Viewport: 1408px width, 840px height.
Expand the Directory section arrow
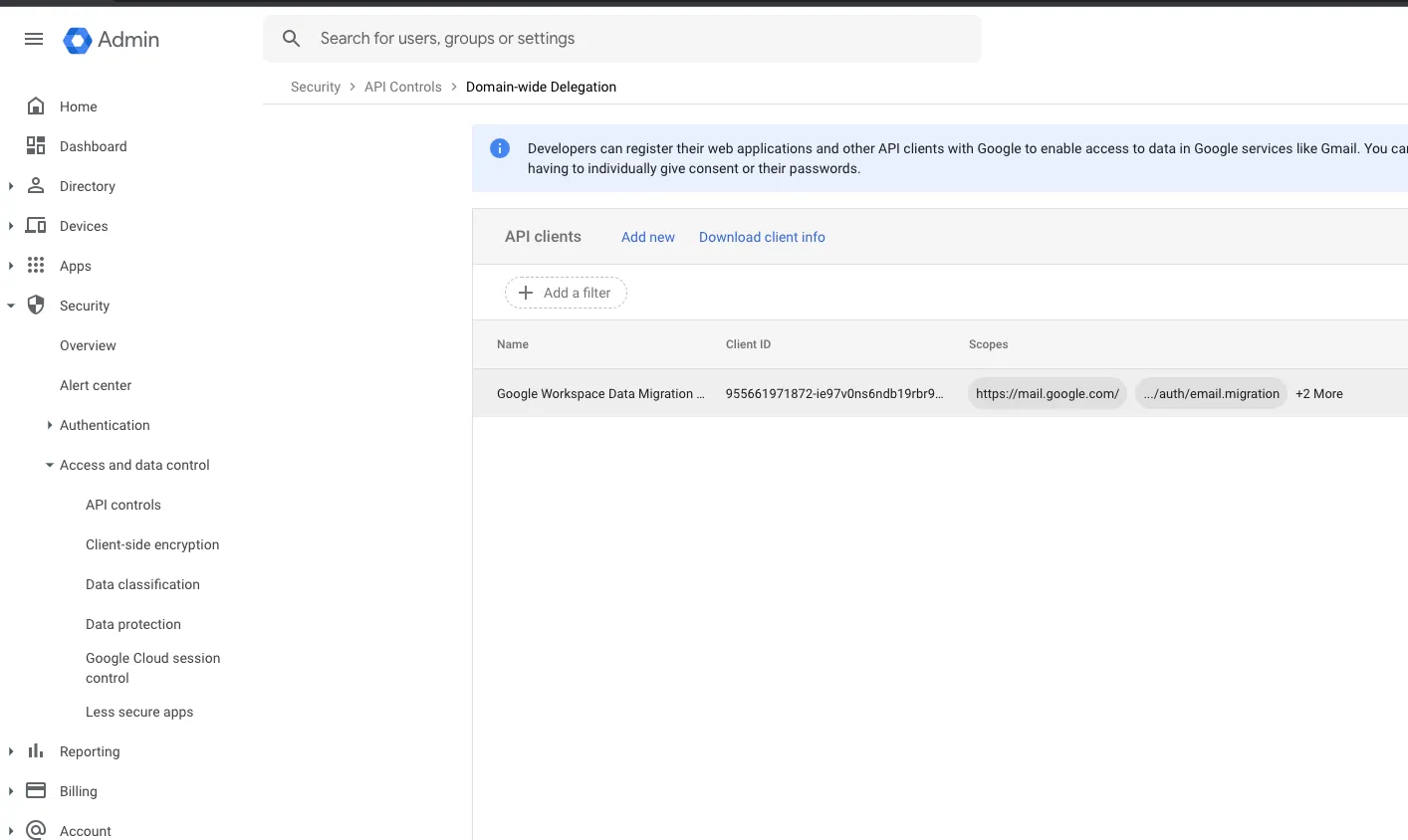pos(11,186)
